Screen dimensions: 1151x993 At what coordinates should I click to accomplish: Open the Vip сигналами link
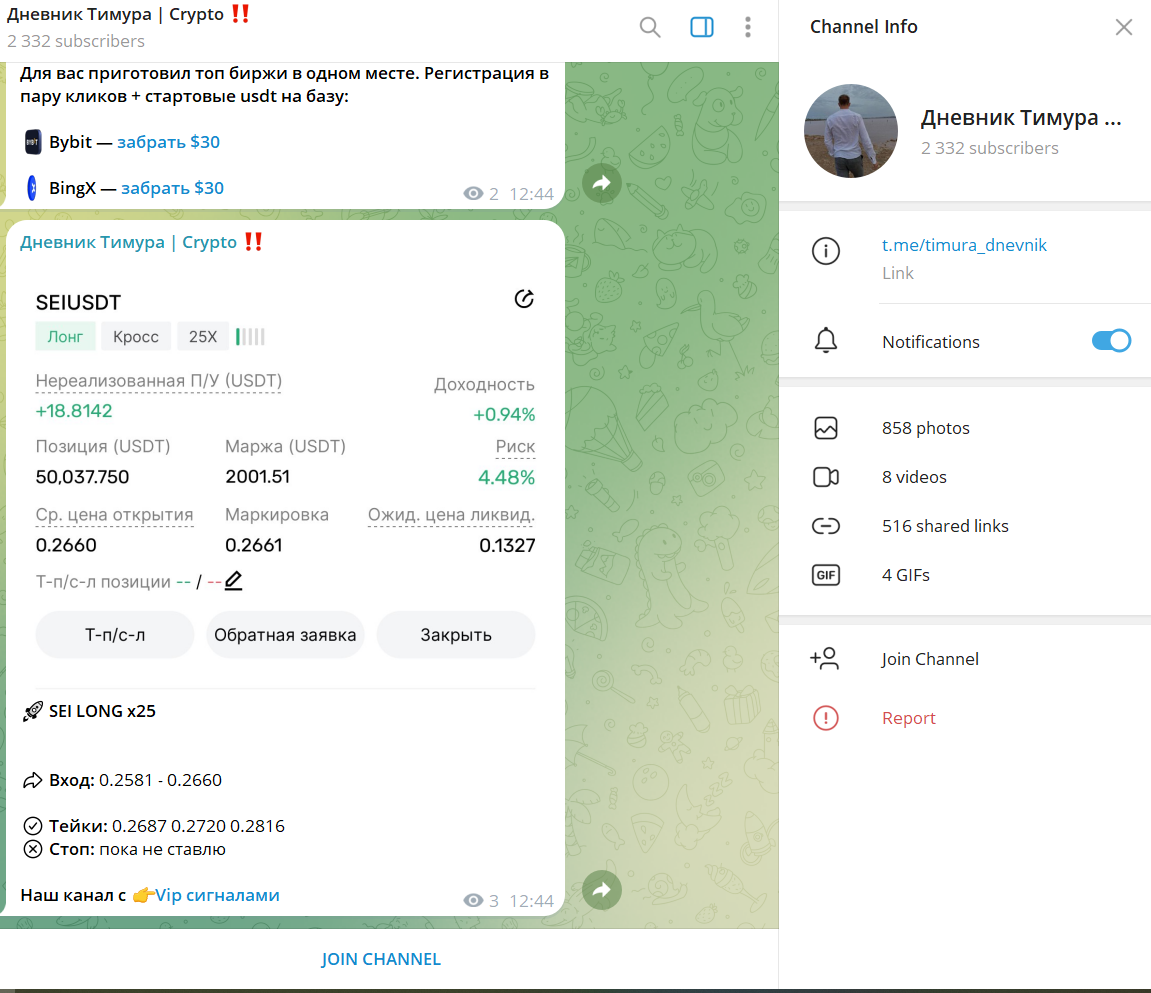coord(217,895)
